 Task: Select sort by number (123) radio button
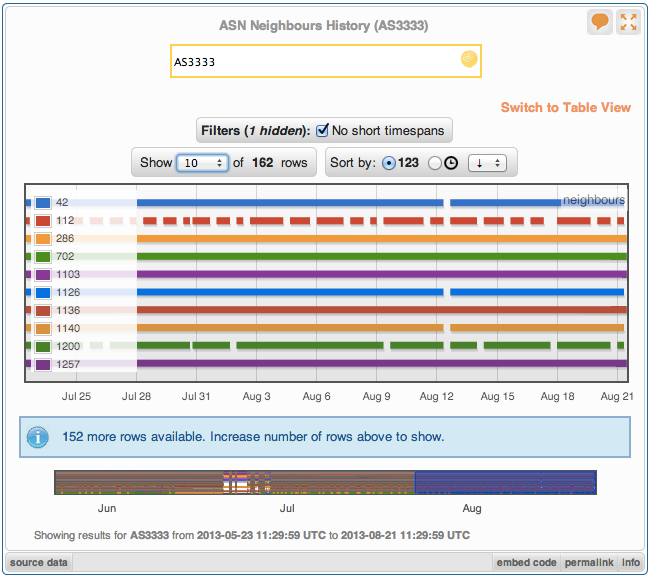[x=389, y=163]
